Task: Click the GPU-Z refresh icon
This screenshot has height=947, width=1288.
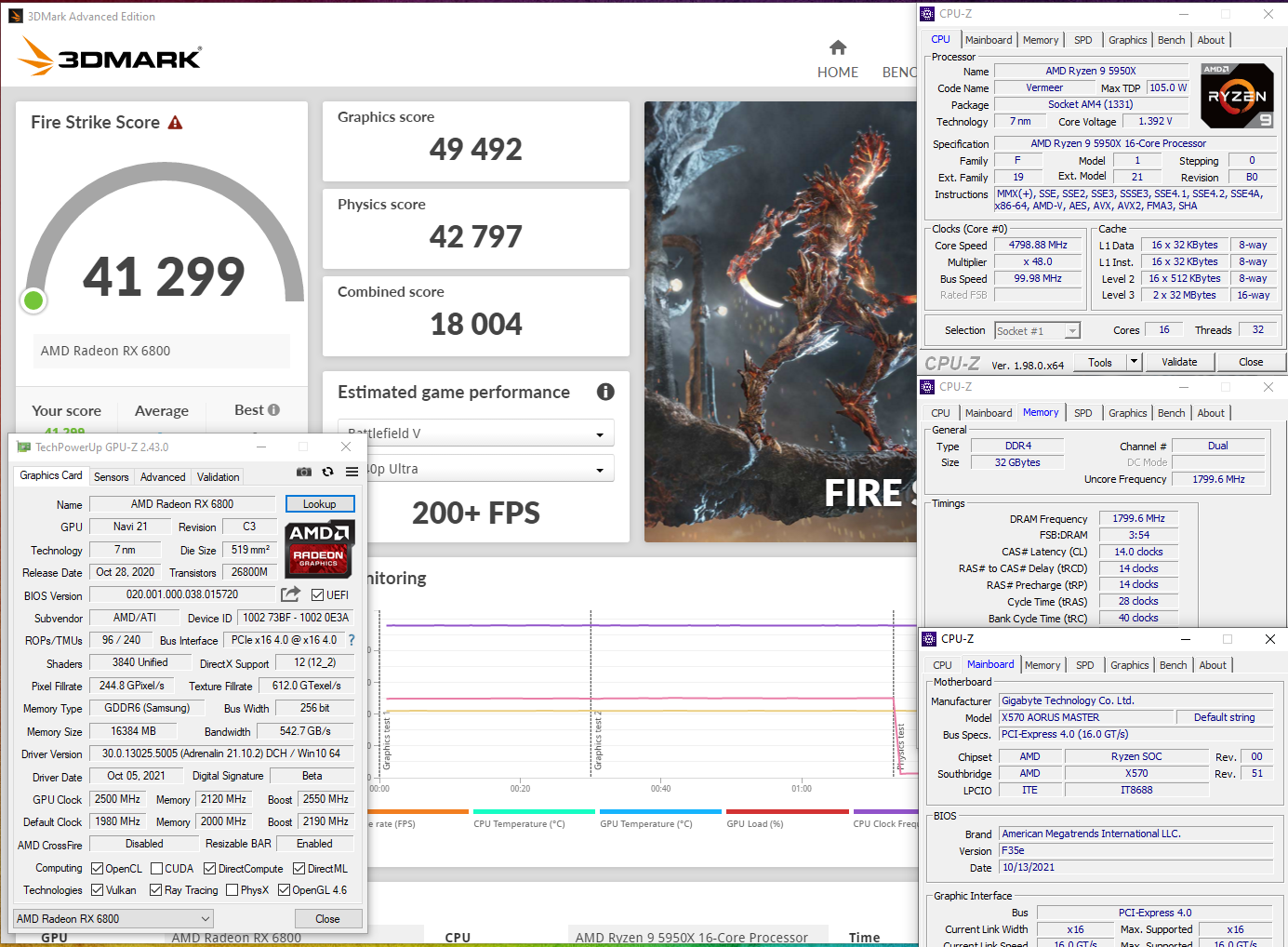Action: (x=327, y=473)
